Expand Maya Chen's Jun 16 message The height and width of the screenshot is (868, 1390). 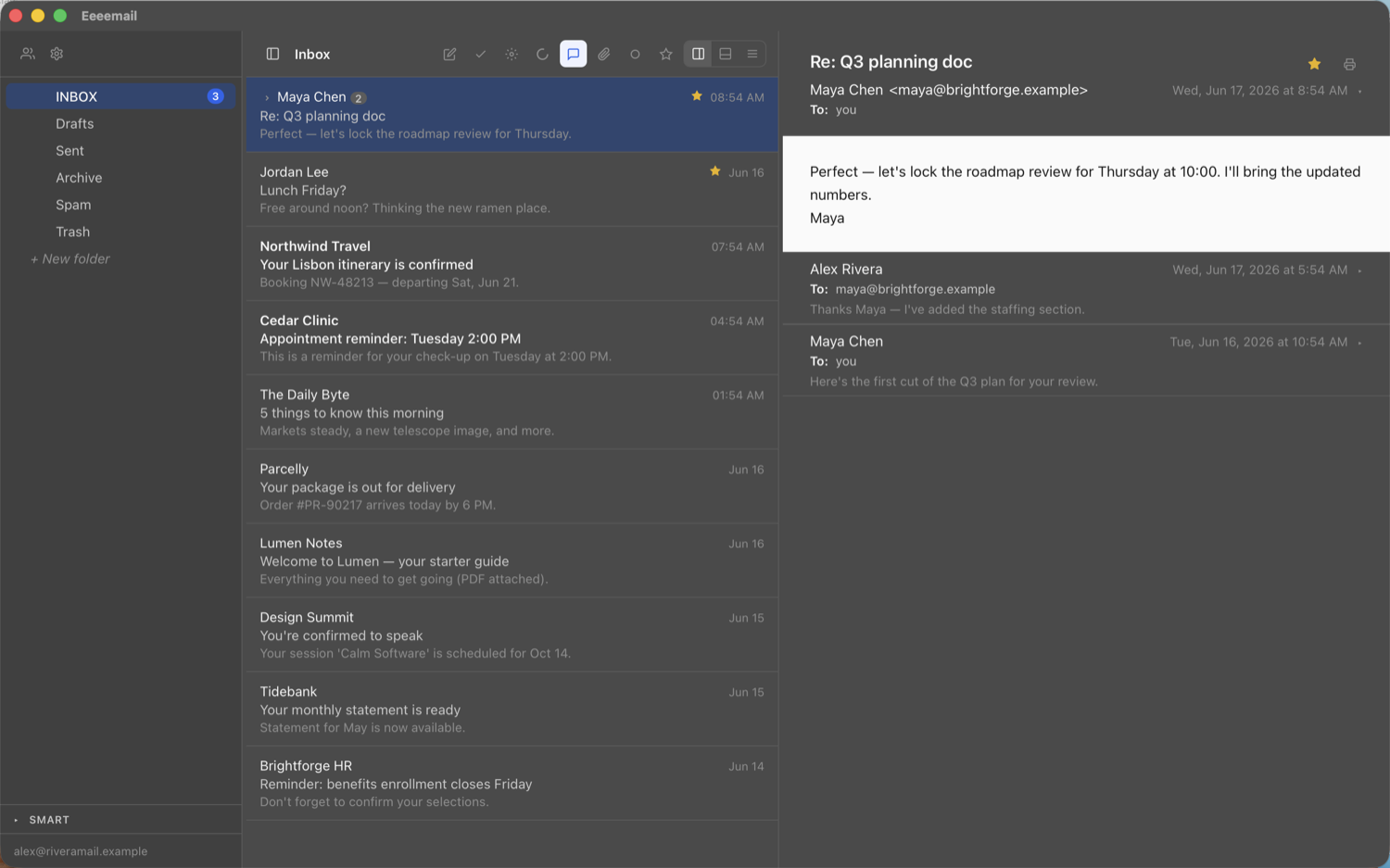(x=1086, y=360)
